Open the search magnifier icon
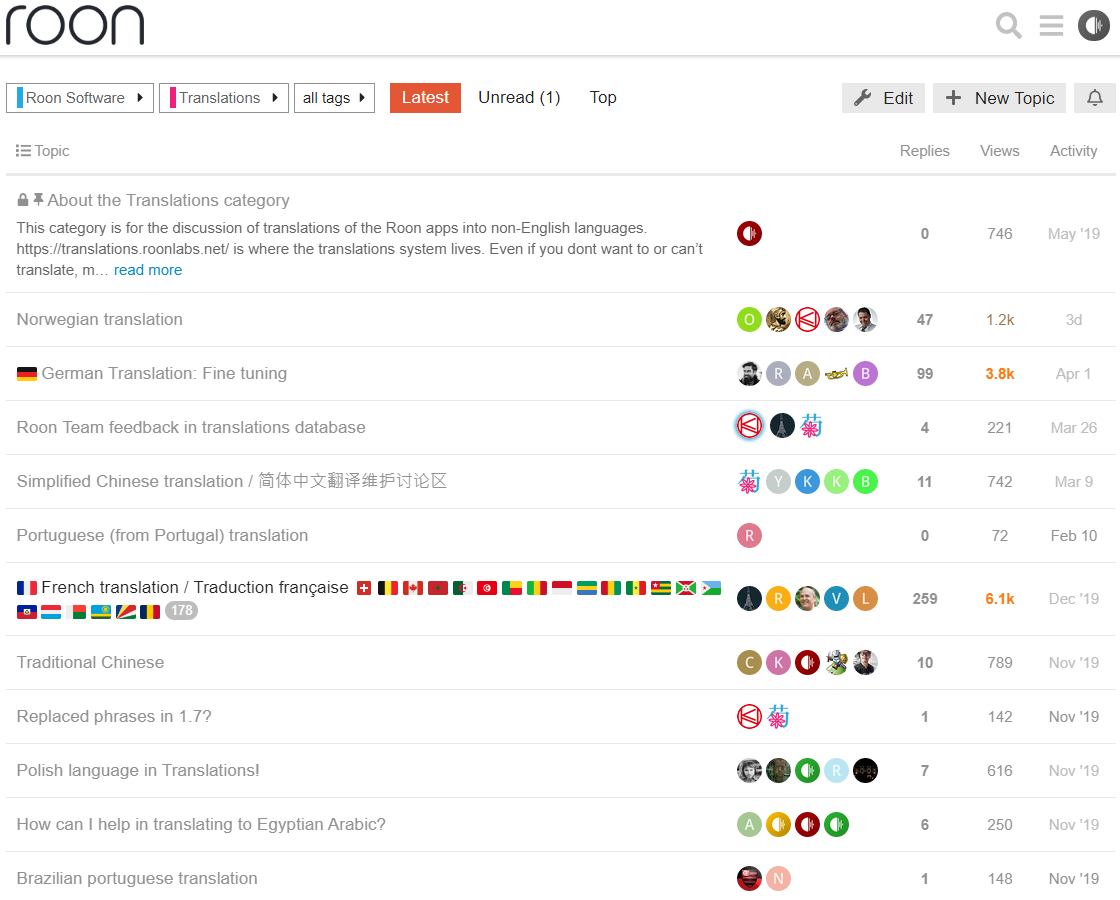Viewport: 1120px width, 900px height. pyautogui.click(x=1009, y=26)
